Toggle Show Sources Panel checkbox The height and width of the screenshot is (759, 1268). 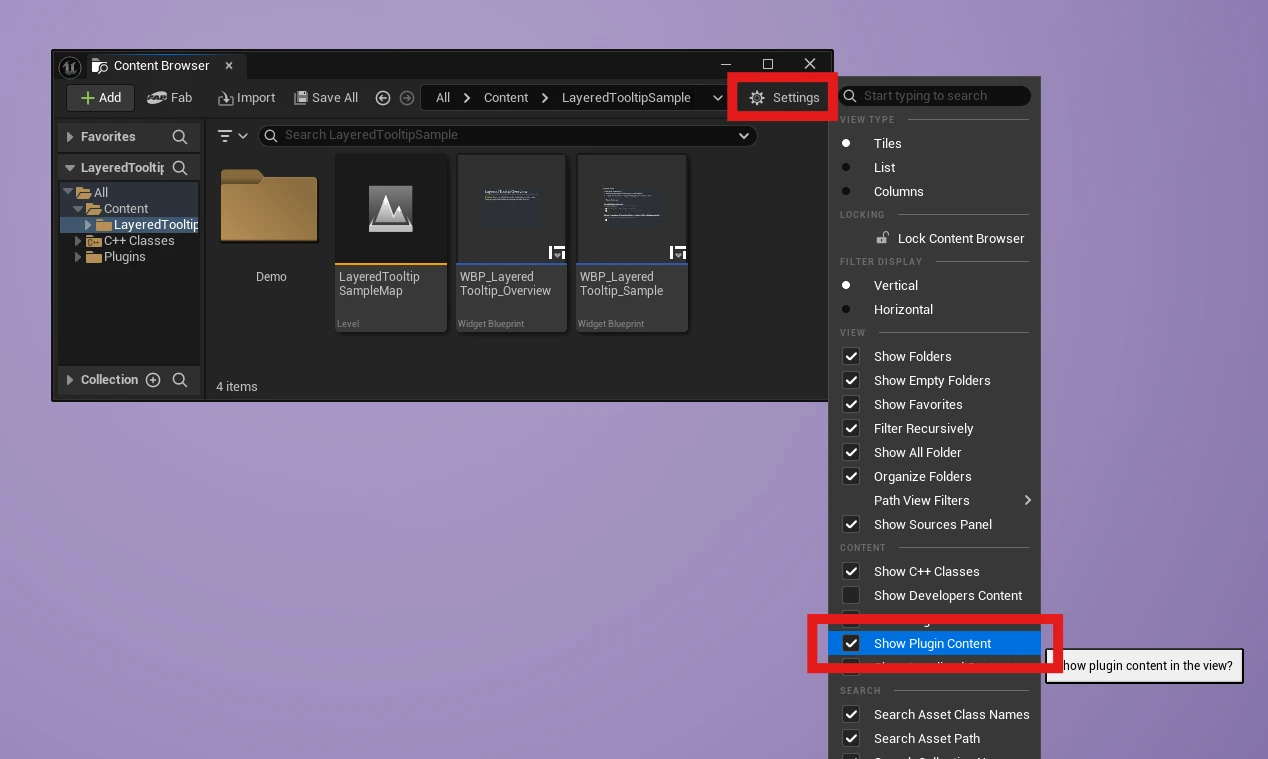pyautogui.click(x=851, y=525)
